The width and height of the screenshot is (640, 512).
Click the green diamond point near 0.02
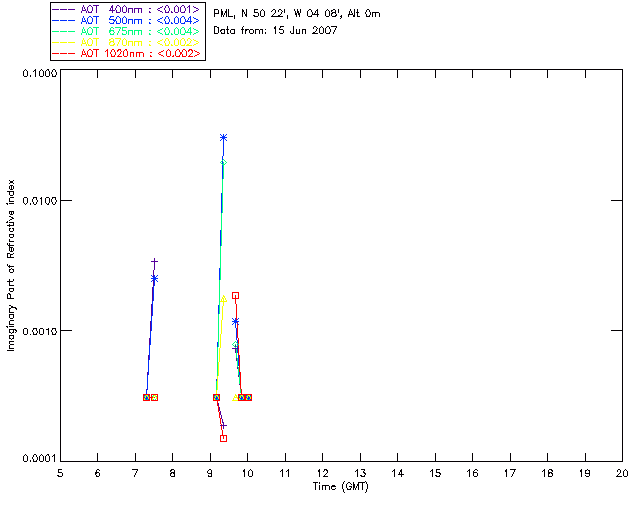pyautogui.click(x=223, y=163)
